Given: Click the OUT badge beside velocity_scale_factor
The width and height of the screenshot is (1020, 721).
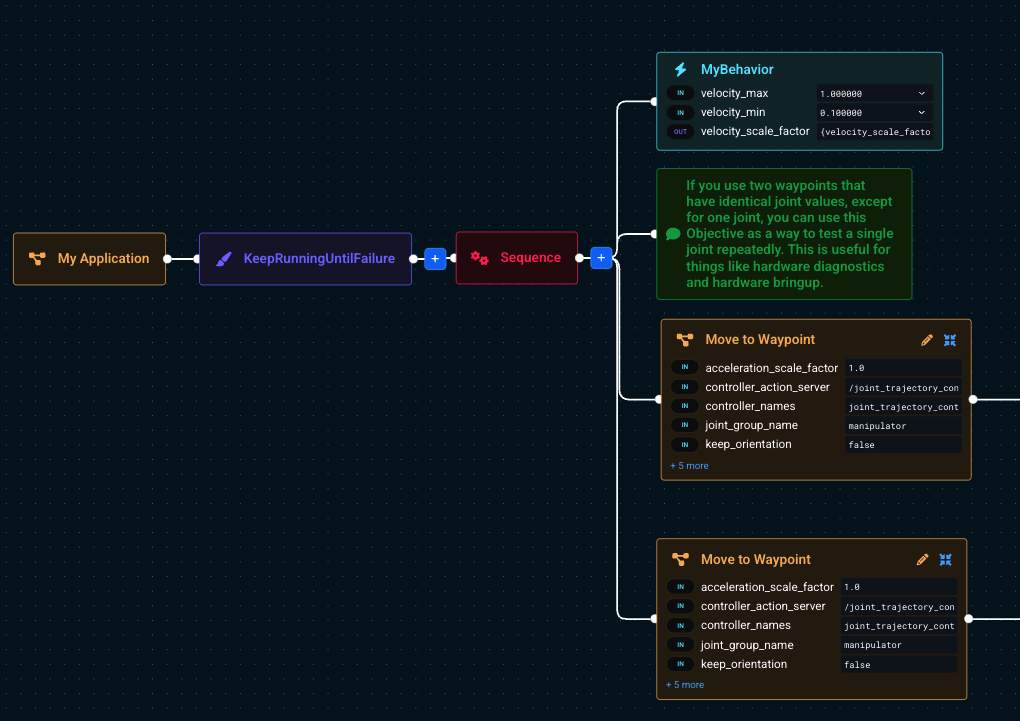Looking at the screenshot, I should (680, 131).
